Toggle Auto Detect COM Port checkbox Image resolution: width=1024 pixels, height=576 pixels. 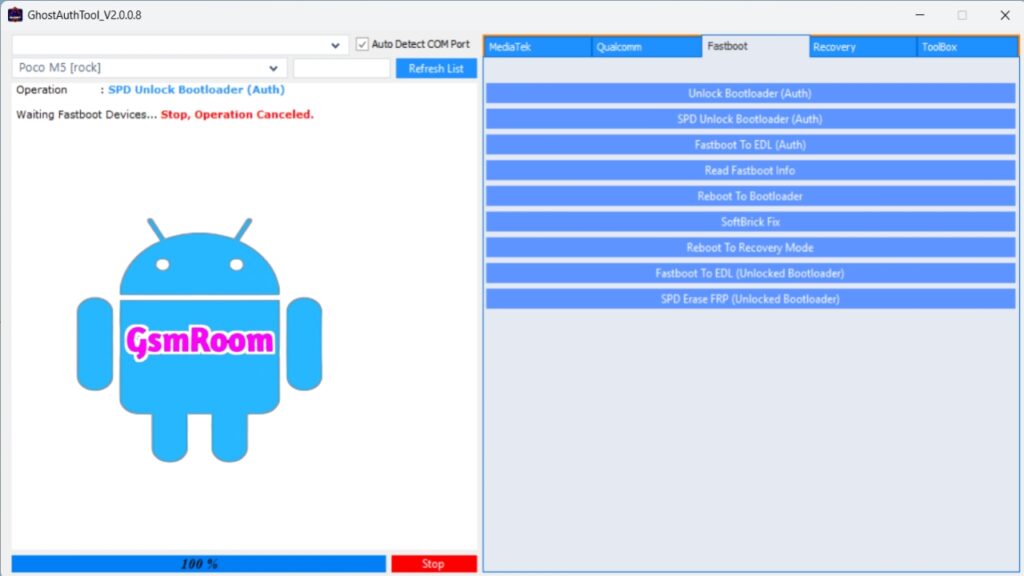363,45
